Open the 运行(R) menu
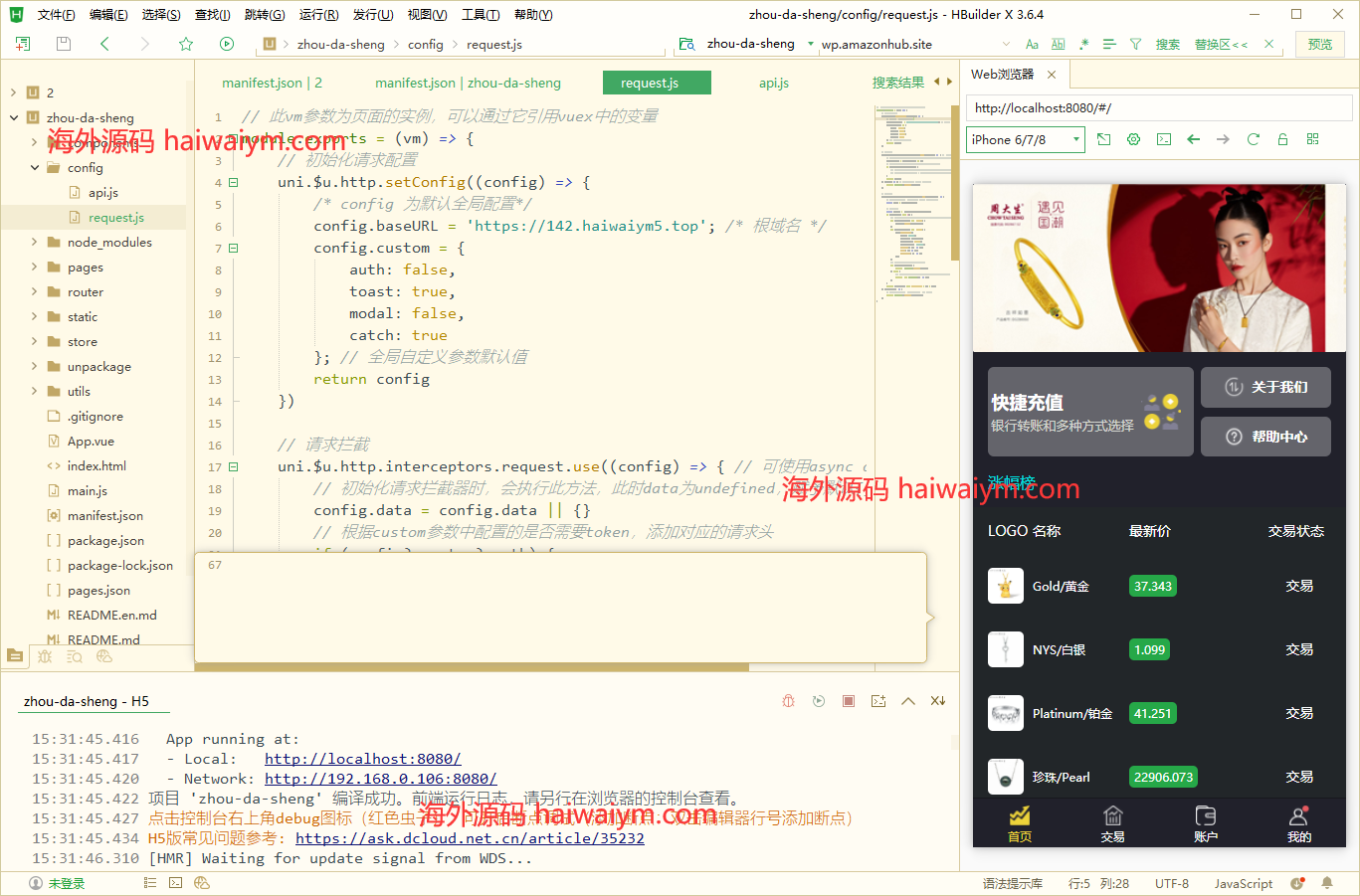Screen dimensions: 1360x896 tap(318, 14)
